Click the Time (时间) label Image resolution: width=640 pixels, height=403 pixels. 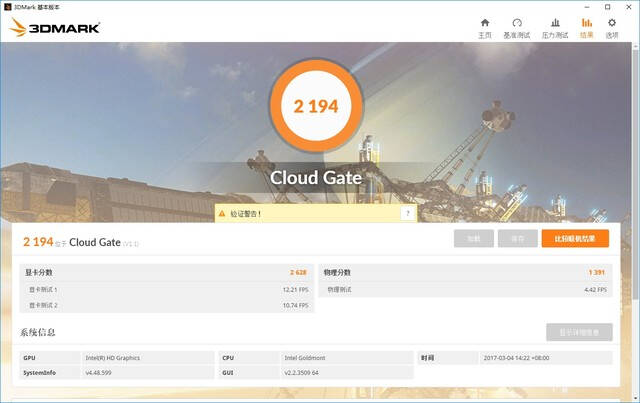click(x=427, y=358)
